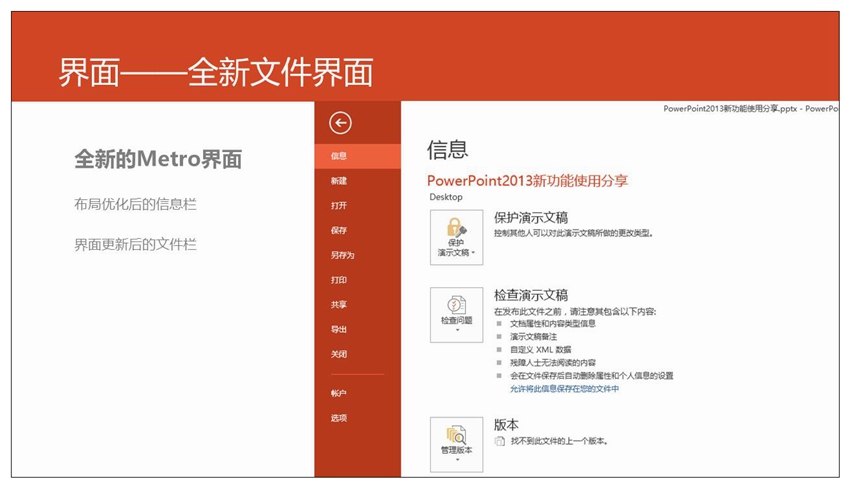Click the small document icon beside 找不到此文件的上一个版本
The width and height of the screenshot is (850, 488).
pos(499,441)
